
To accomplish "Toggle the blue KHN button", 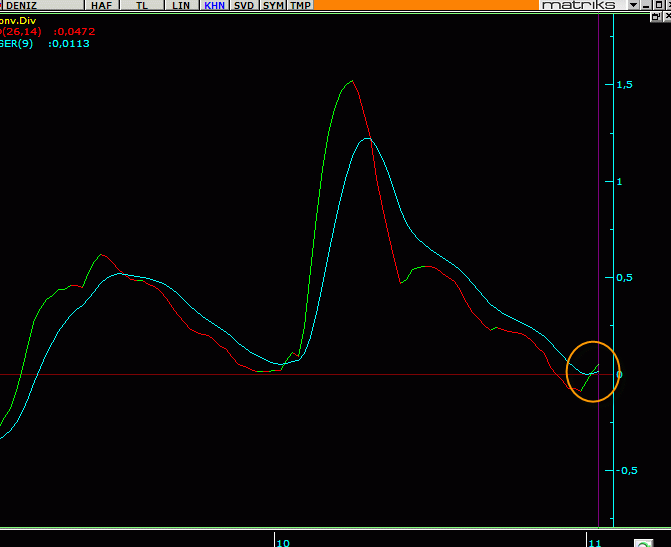I will pyautogui.click(x=215, y=5).
